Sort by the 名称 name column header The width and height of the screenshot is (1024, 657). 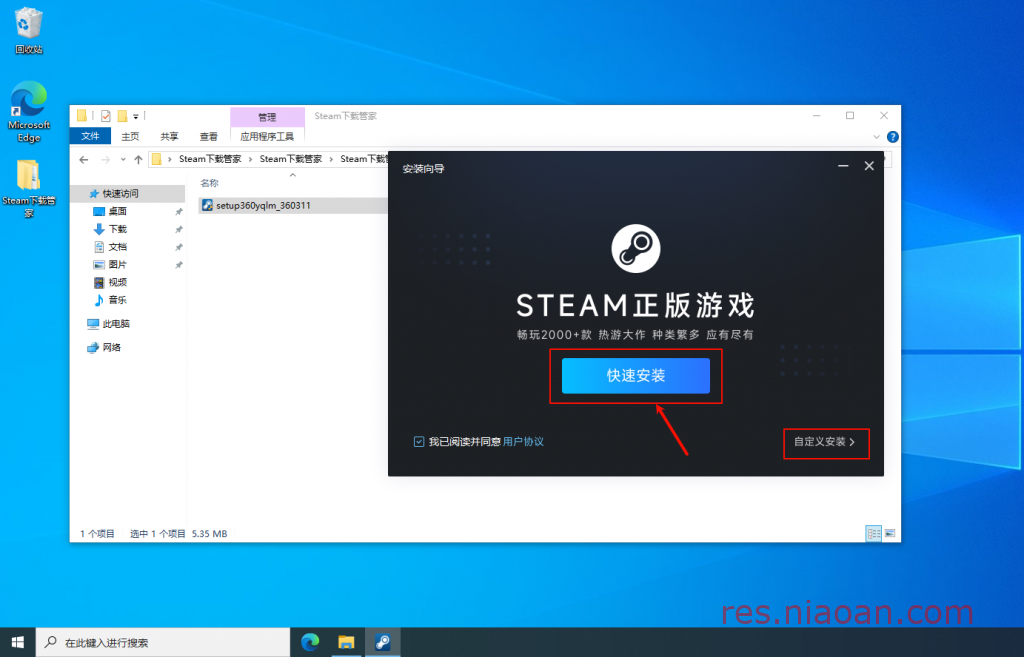[x=209, y=183]
